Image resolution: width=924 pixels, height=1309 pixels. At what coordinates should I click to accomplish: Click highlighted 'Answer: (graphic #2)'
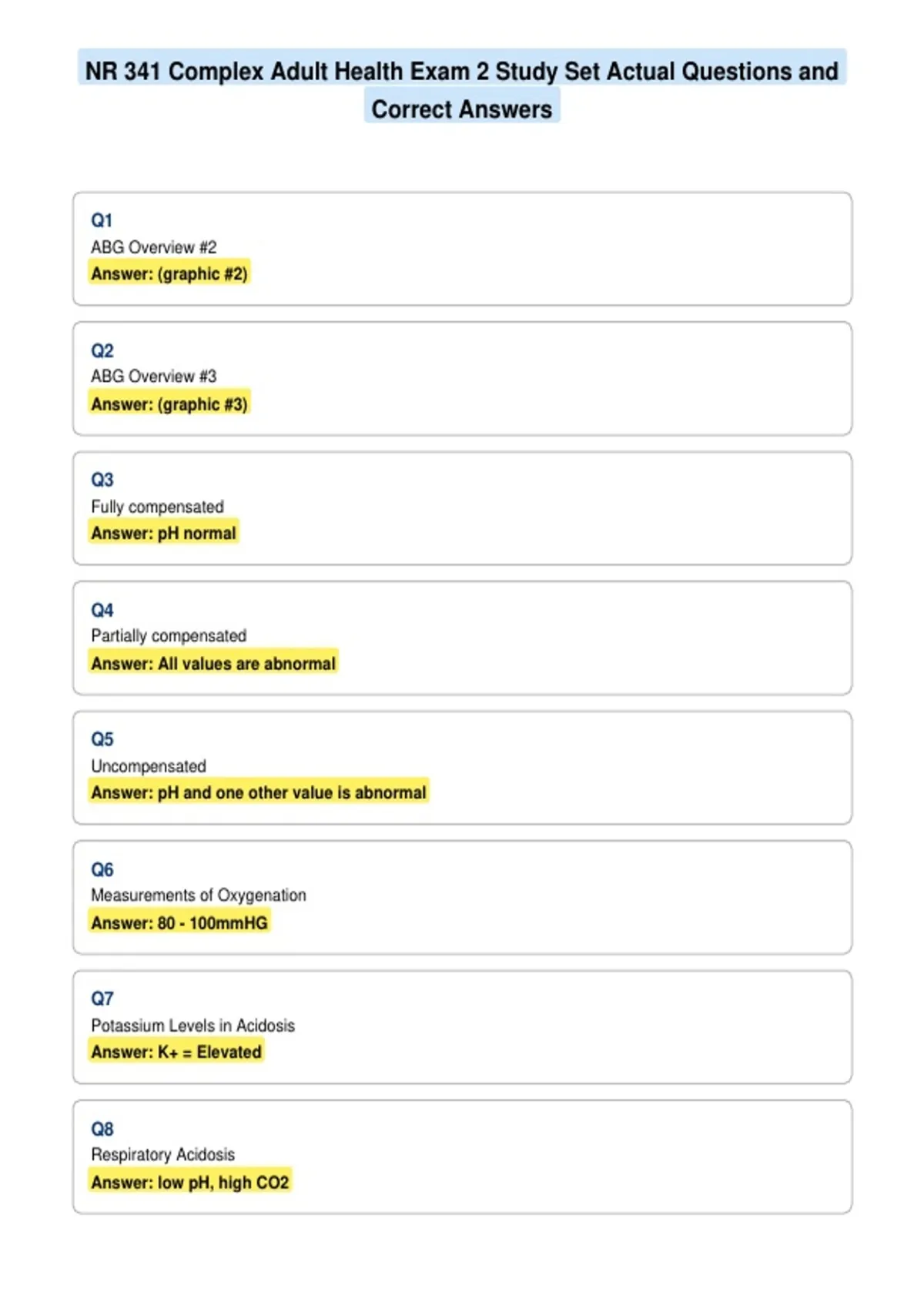tap(169, 273)
